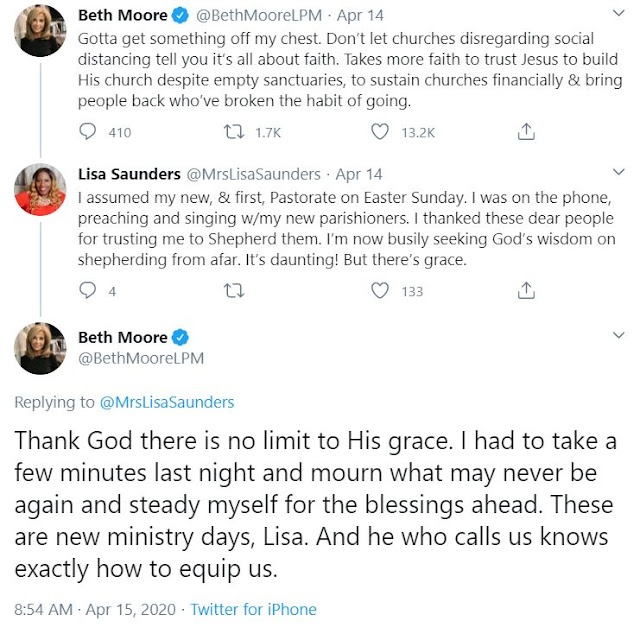Reply to Beth Moore's first tweet

point(88,131)
